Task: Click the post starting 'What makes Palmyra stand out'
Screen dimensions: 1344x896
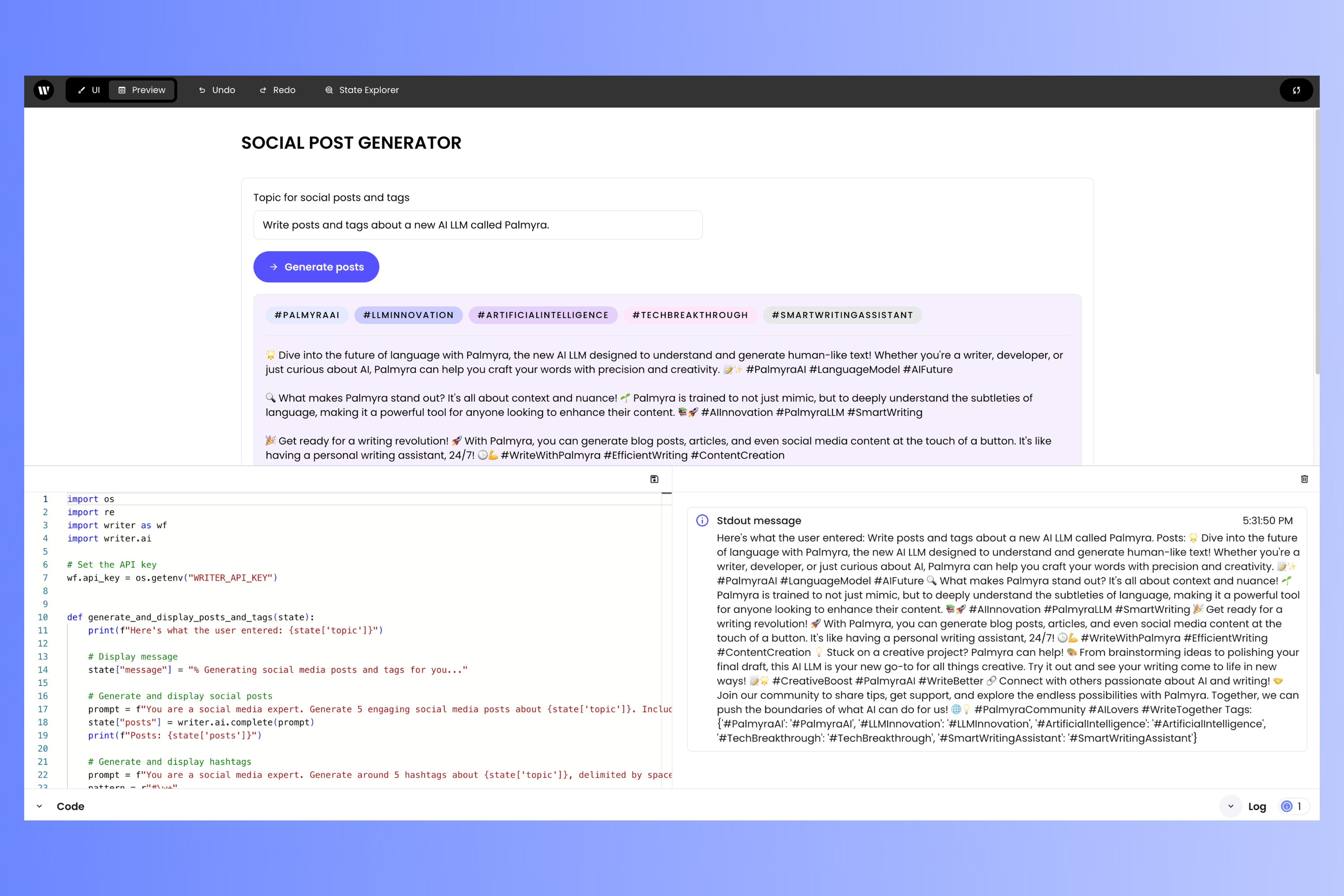Action: point(649,405)
